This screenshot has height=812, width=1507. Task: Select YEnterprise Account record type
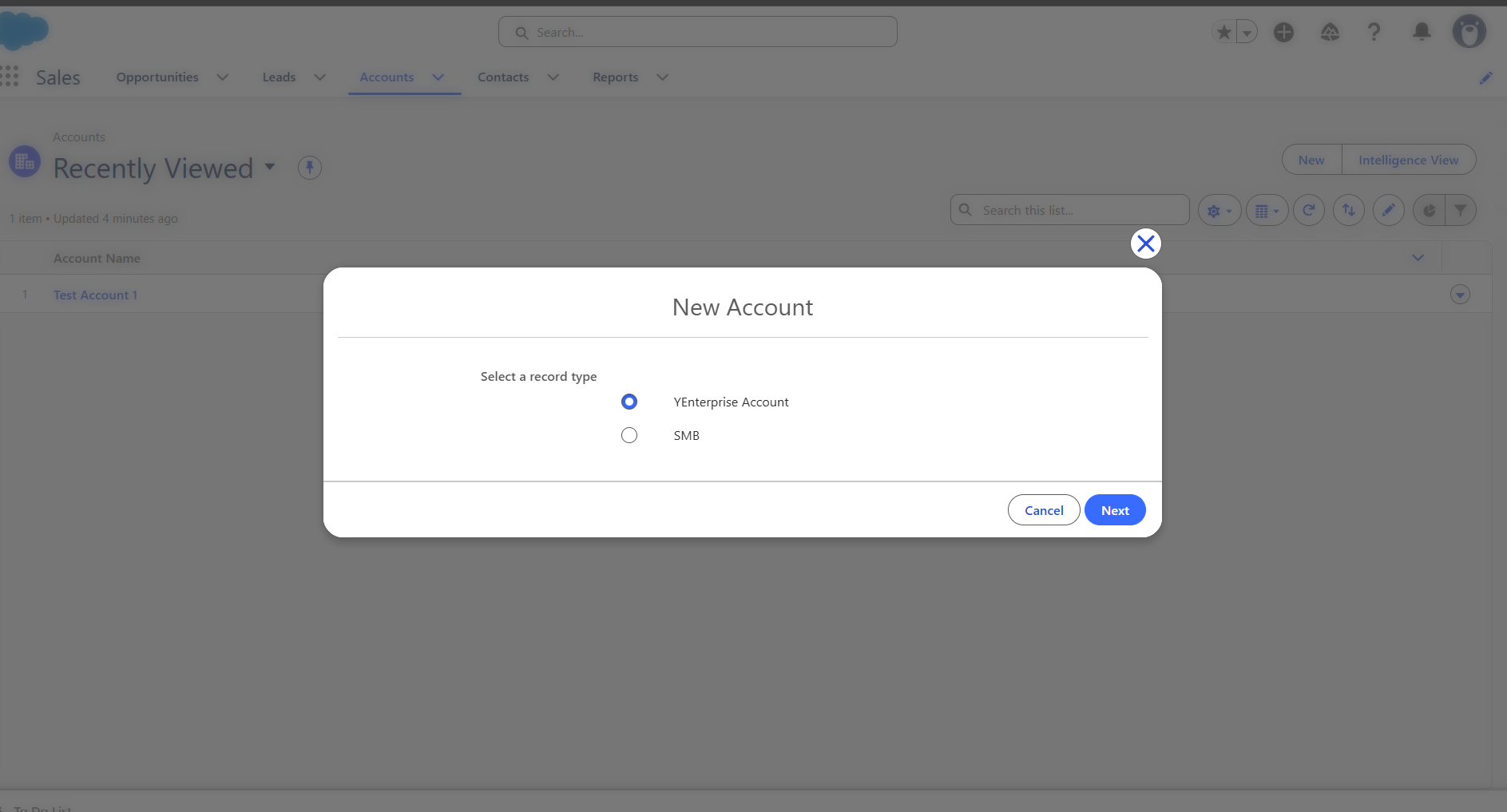click(x=629, y=402)
